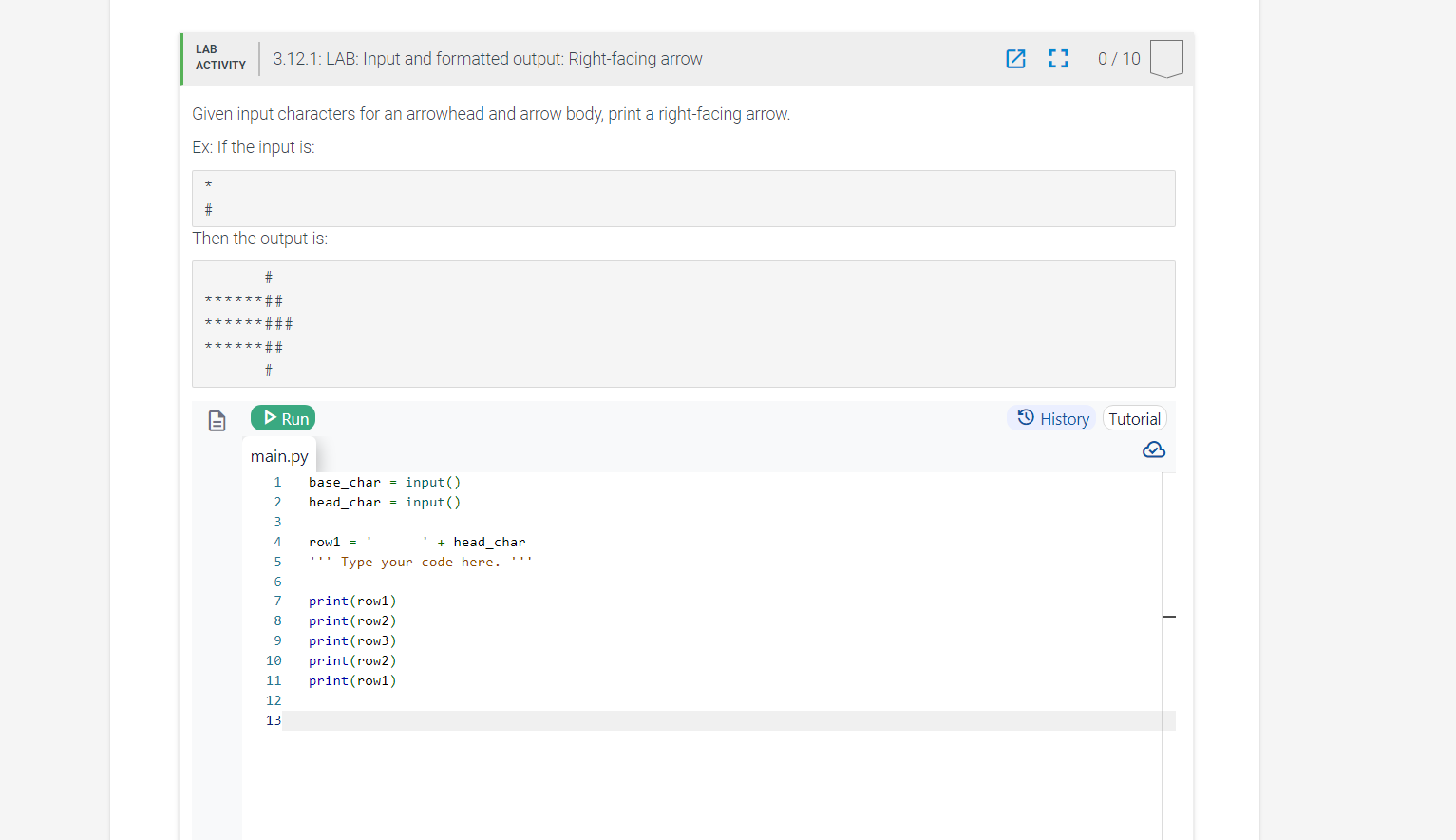Click empty line 6 in the editor
The height and width of the screenshot is (840, 1456).
point(728,582)
